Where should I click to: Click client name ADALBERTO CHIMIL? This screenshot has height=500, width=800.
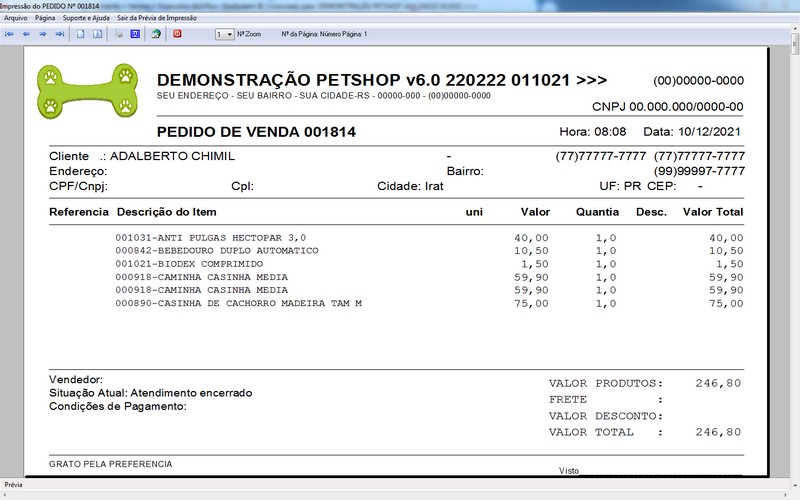click(172, 156)
